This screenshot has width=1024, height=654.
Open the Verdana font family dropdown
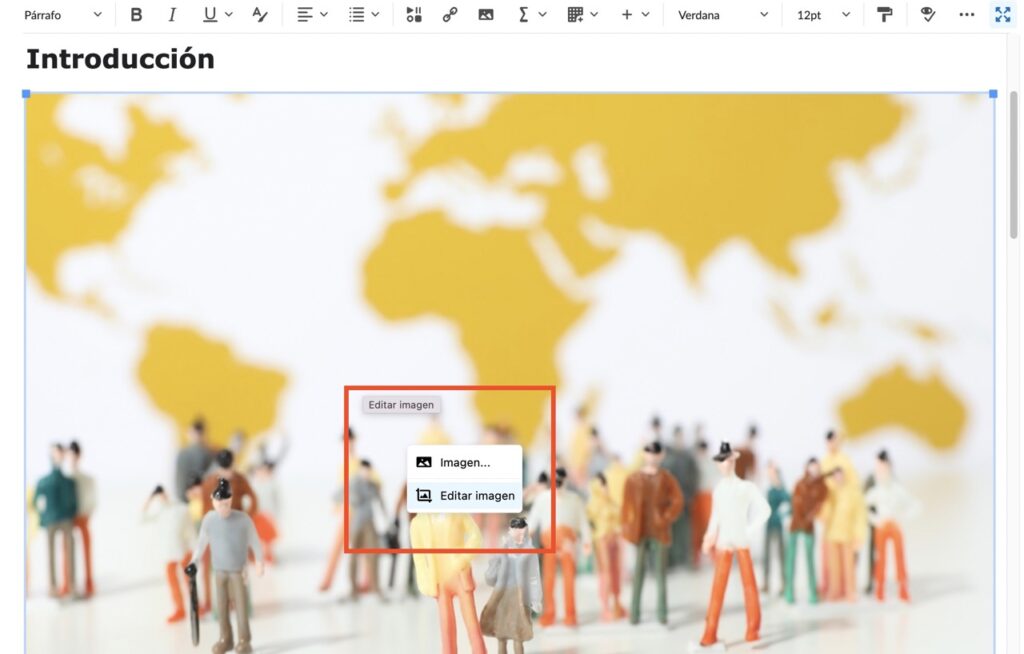(722, 15)
